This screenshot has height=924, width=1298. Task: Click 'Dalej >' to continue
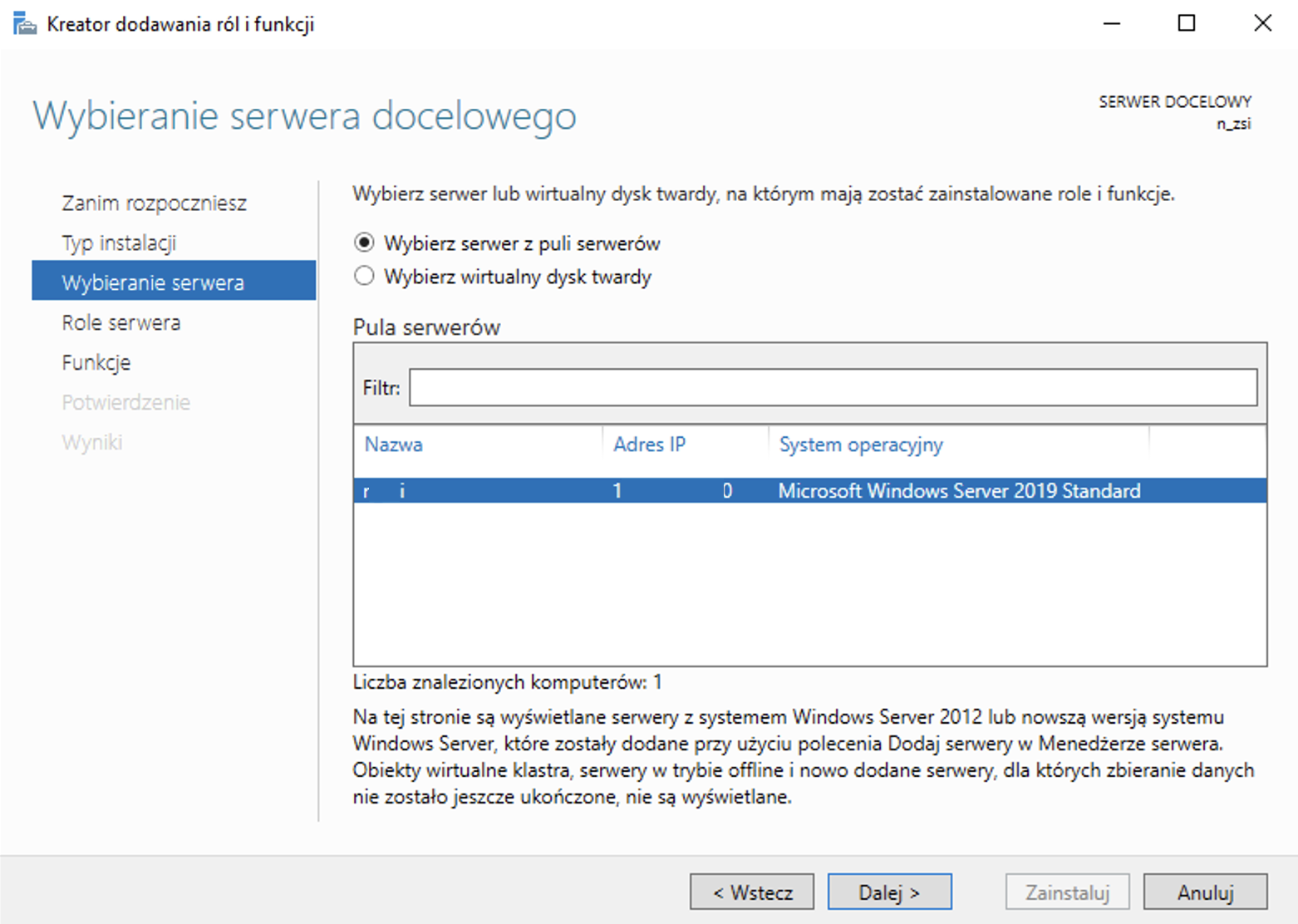(x=889, y=892)
